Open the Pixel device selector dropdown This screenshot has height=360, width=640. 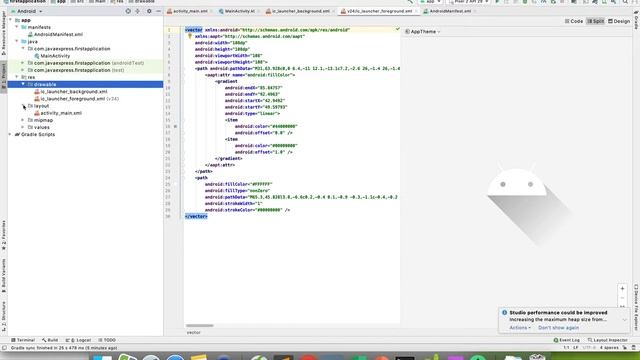(x=468, y=2)
